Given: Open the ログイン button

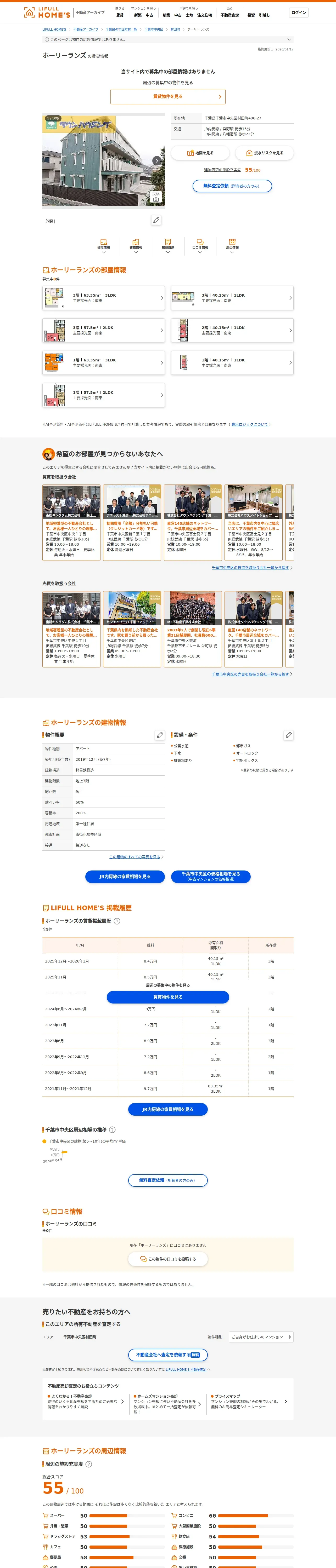Looking at the screenshot, I should point(299,12).
